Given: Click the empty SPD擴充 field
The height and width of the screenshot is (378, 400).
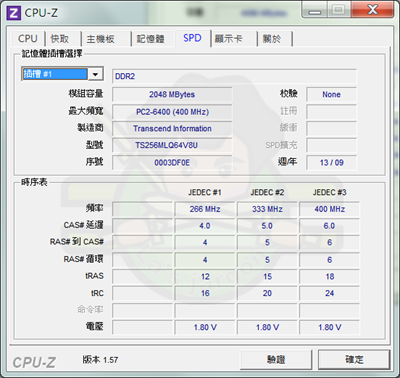Looking at the screenshot, I should click(331, 145).
